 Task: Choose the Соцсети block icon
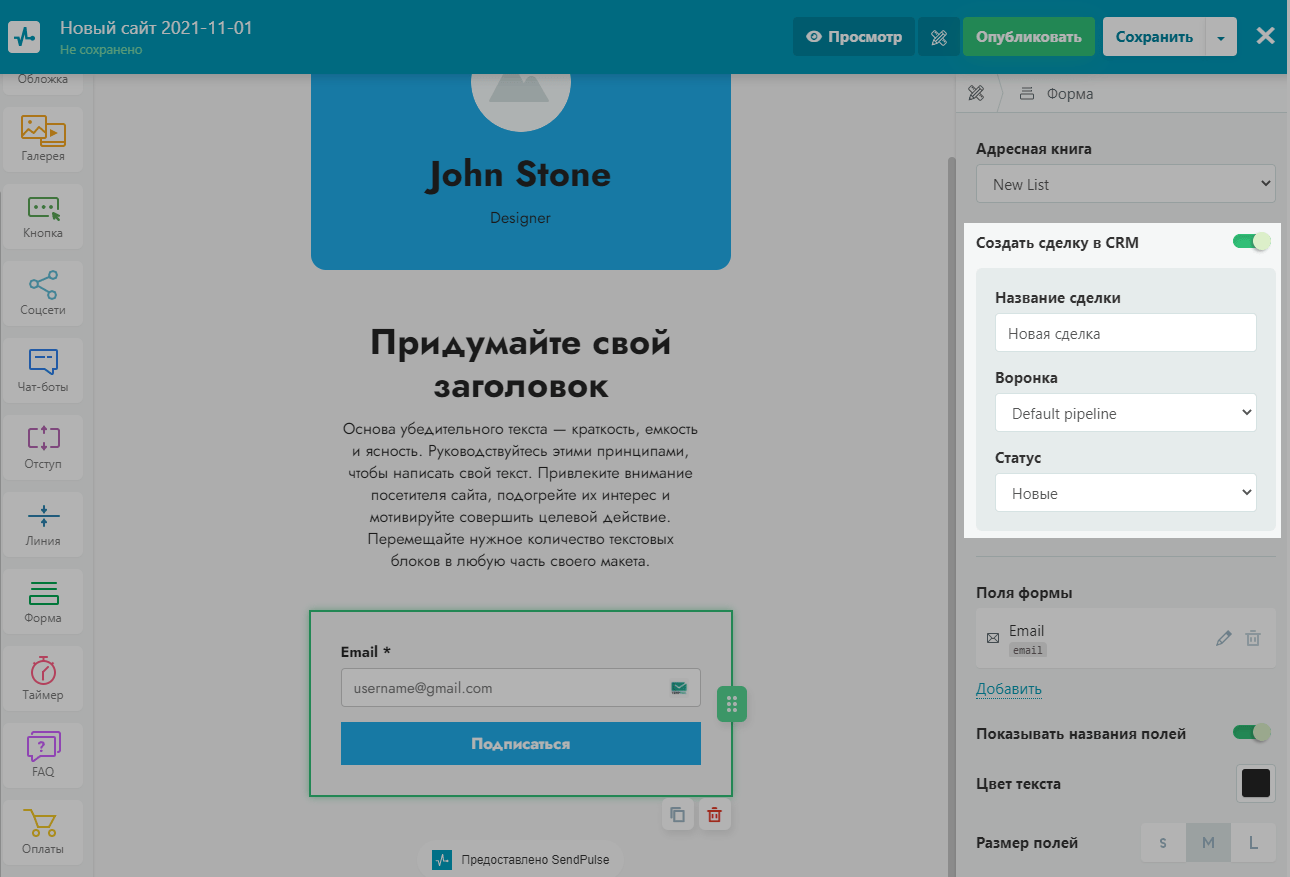click(43, 293)
